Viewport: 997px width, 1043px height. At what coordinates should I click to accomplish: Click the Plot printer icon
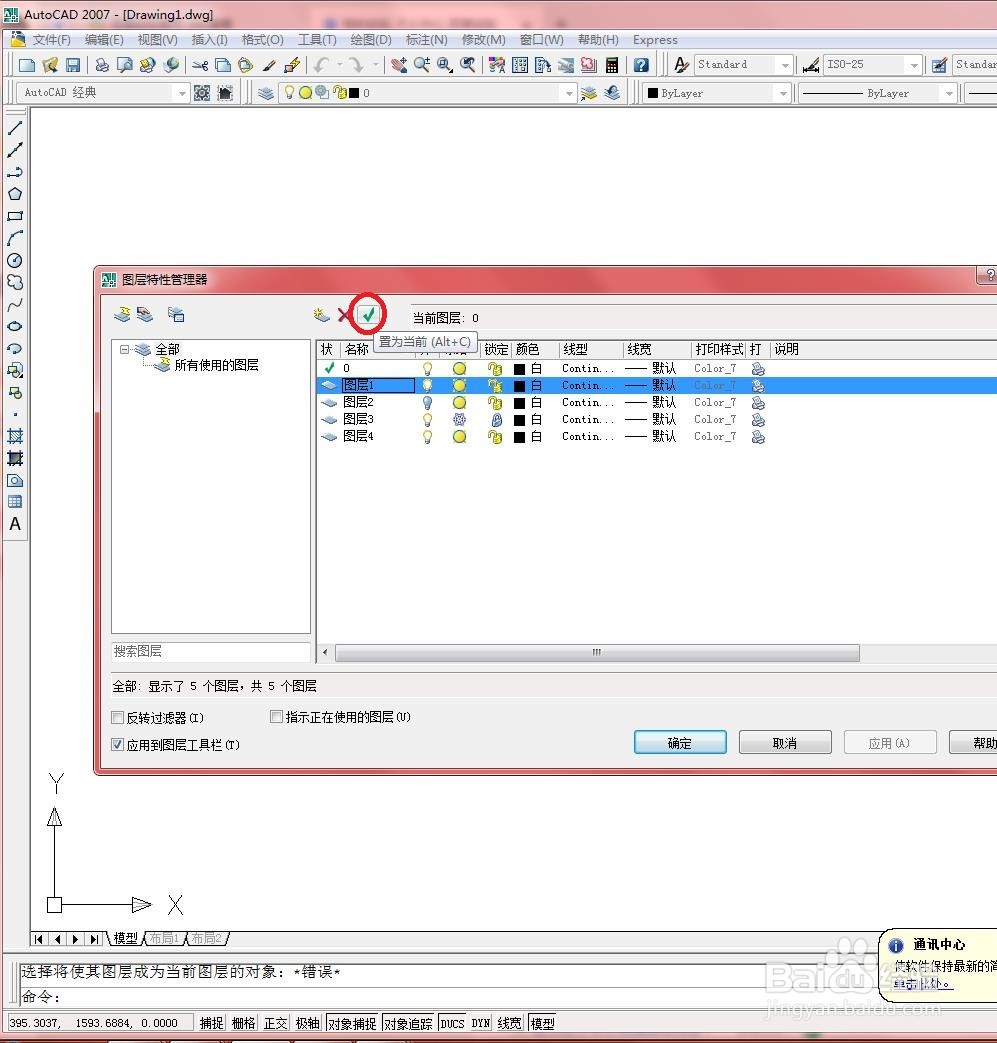click(102, 65)
